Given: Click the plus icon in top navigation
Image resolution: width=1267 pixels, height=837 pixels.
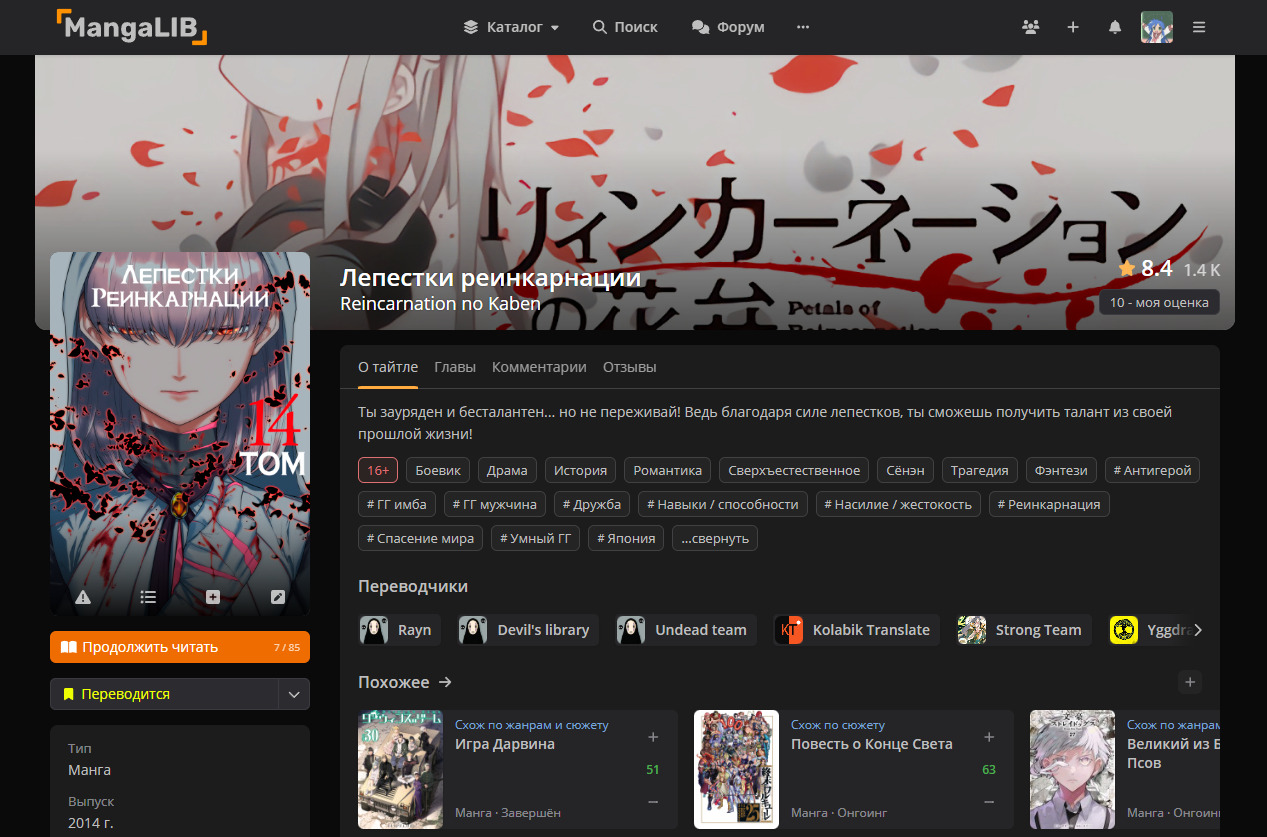Looking at the screenshot, I should [x=1073, y=27].
